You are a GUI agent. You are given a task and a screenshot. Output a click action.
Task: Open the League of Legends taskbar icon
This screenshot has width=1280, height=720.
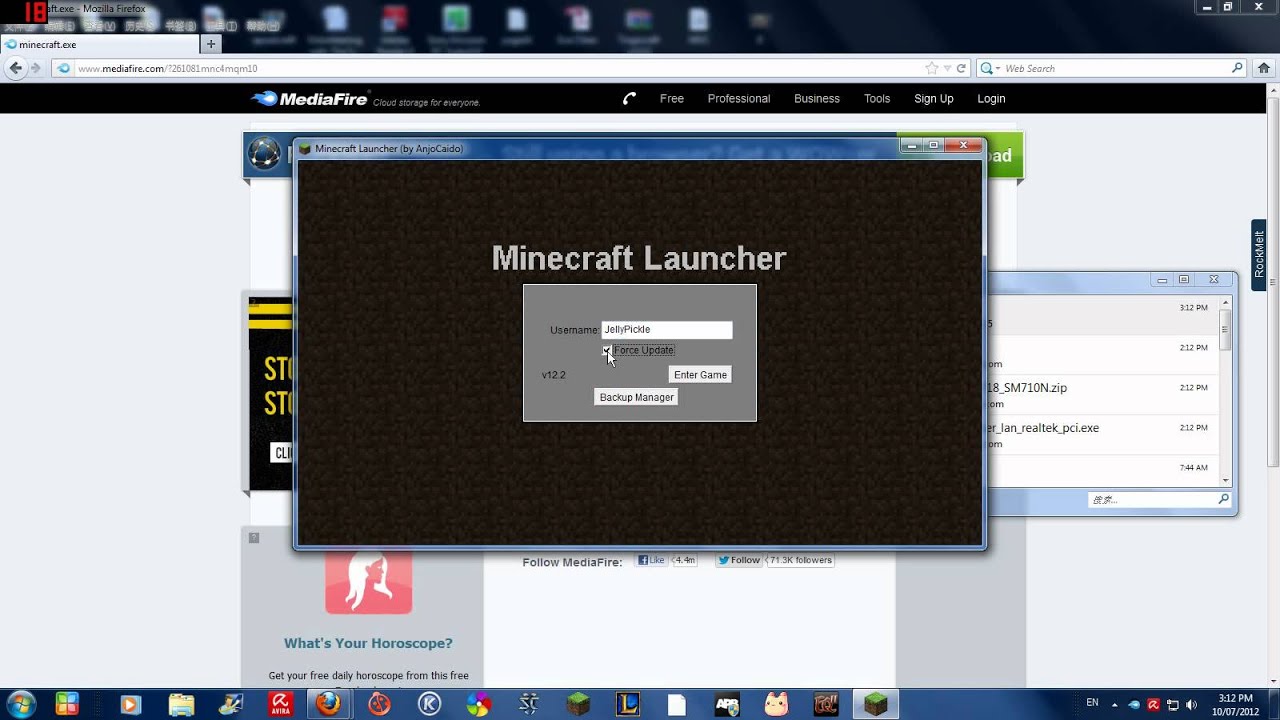point(628,704)
